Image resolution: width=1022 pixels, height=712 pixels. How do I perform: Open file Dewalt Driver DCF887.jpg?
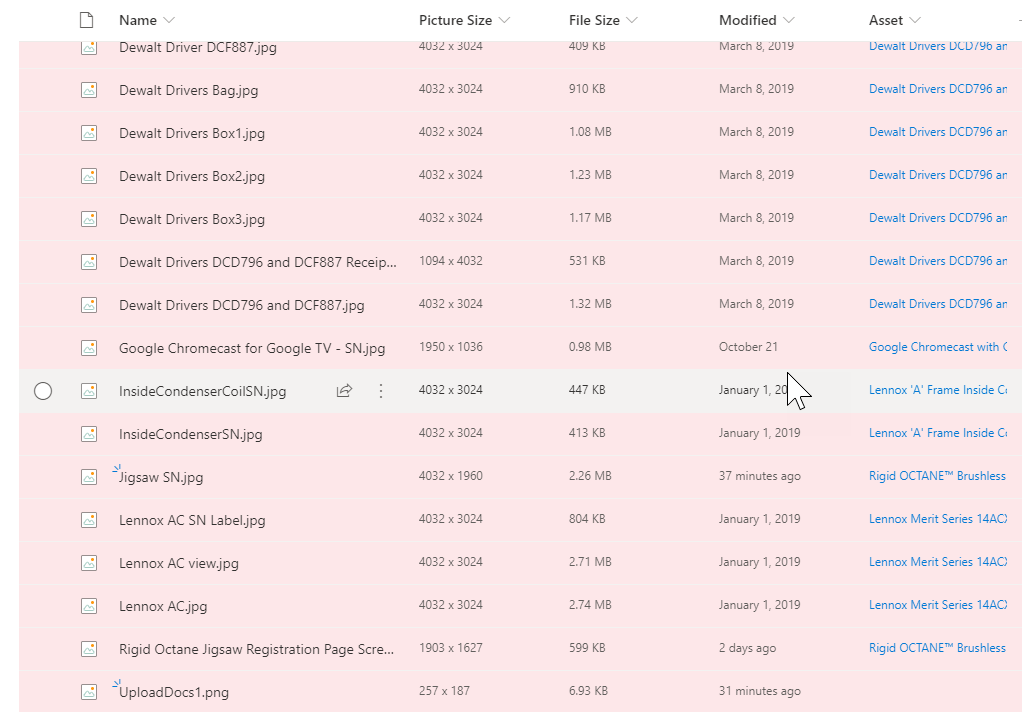[x=197, y=47]
